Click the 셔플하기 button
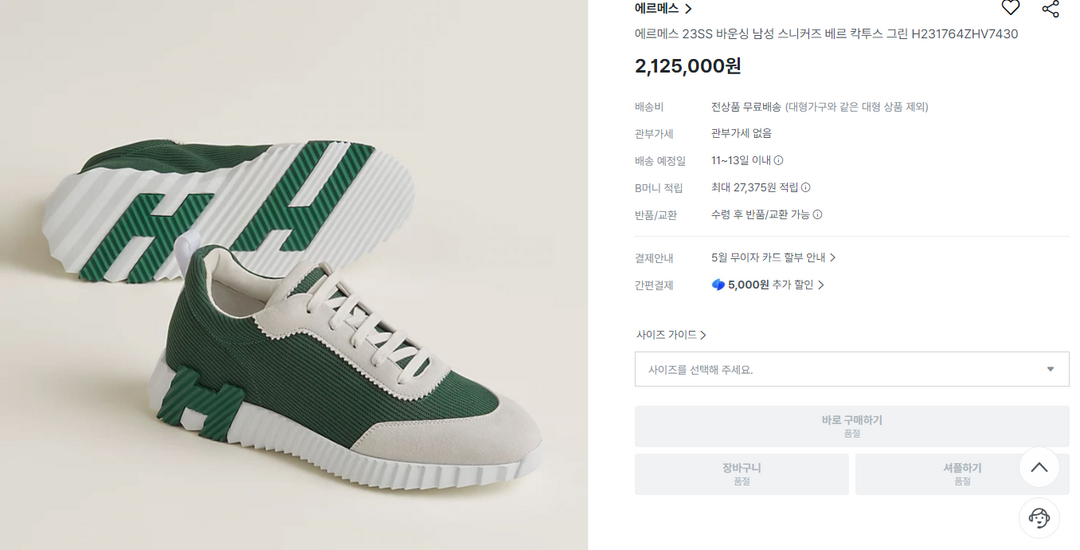 [961, 474]
